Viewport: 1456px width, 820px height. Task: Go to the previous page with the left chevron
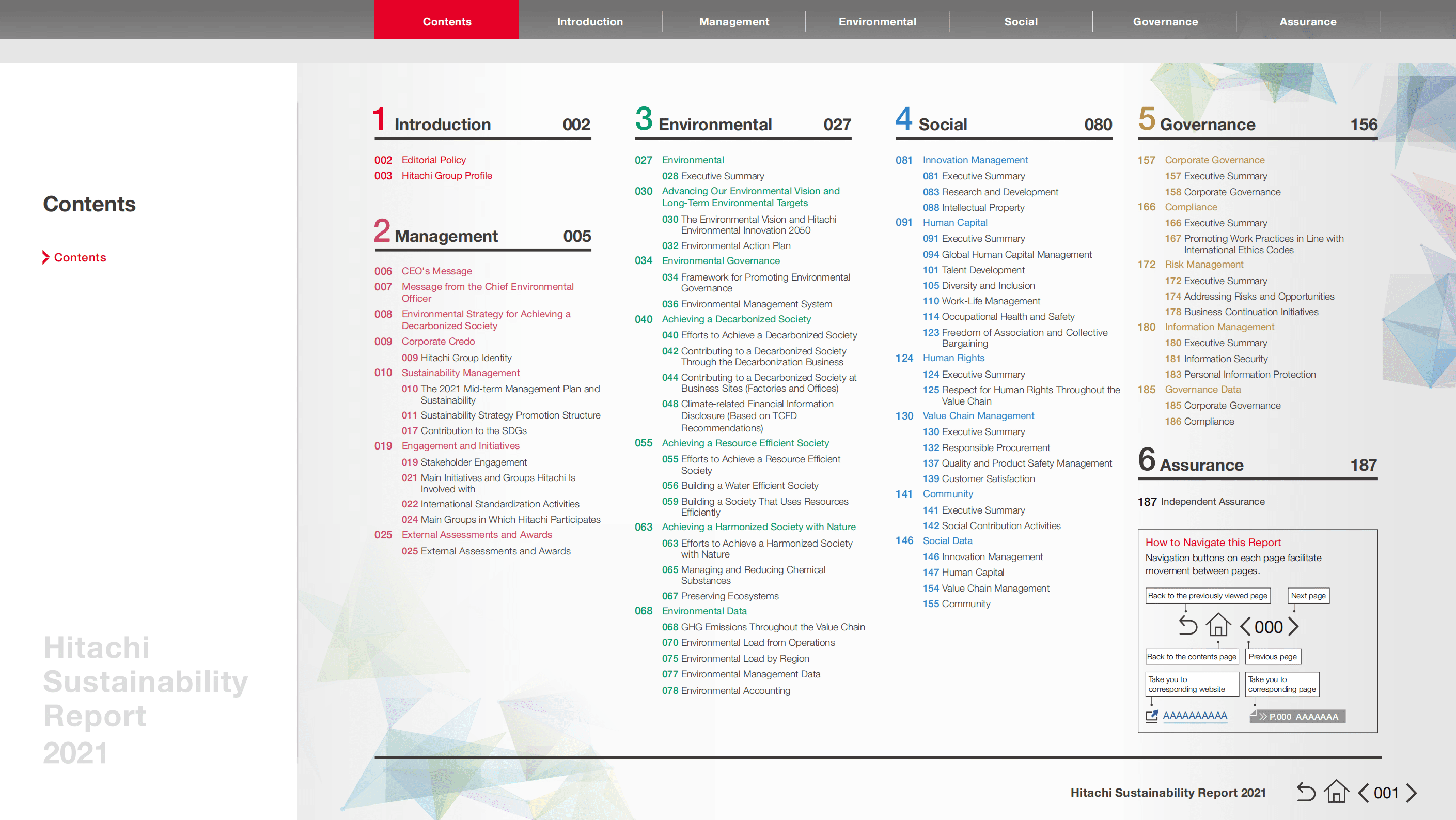(1364, 793)
